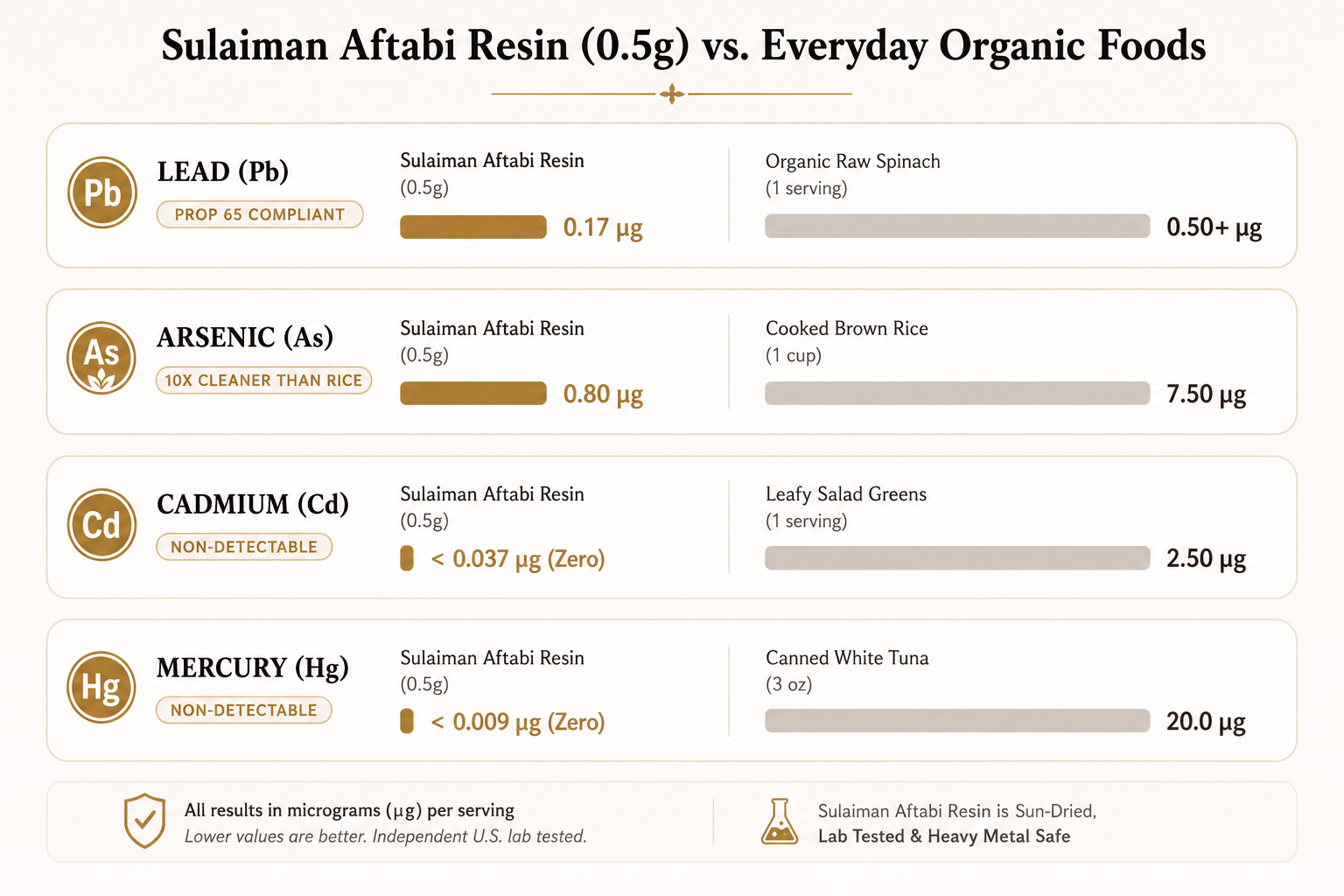Click the gray Canned White Tuna bar
The width and height of the screenshot is (1344, 896).
pyautogui.click(x=957, y=721)
